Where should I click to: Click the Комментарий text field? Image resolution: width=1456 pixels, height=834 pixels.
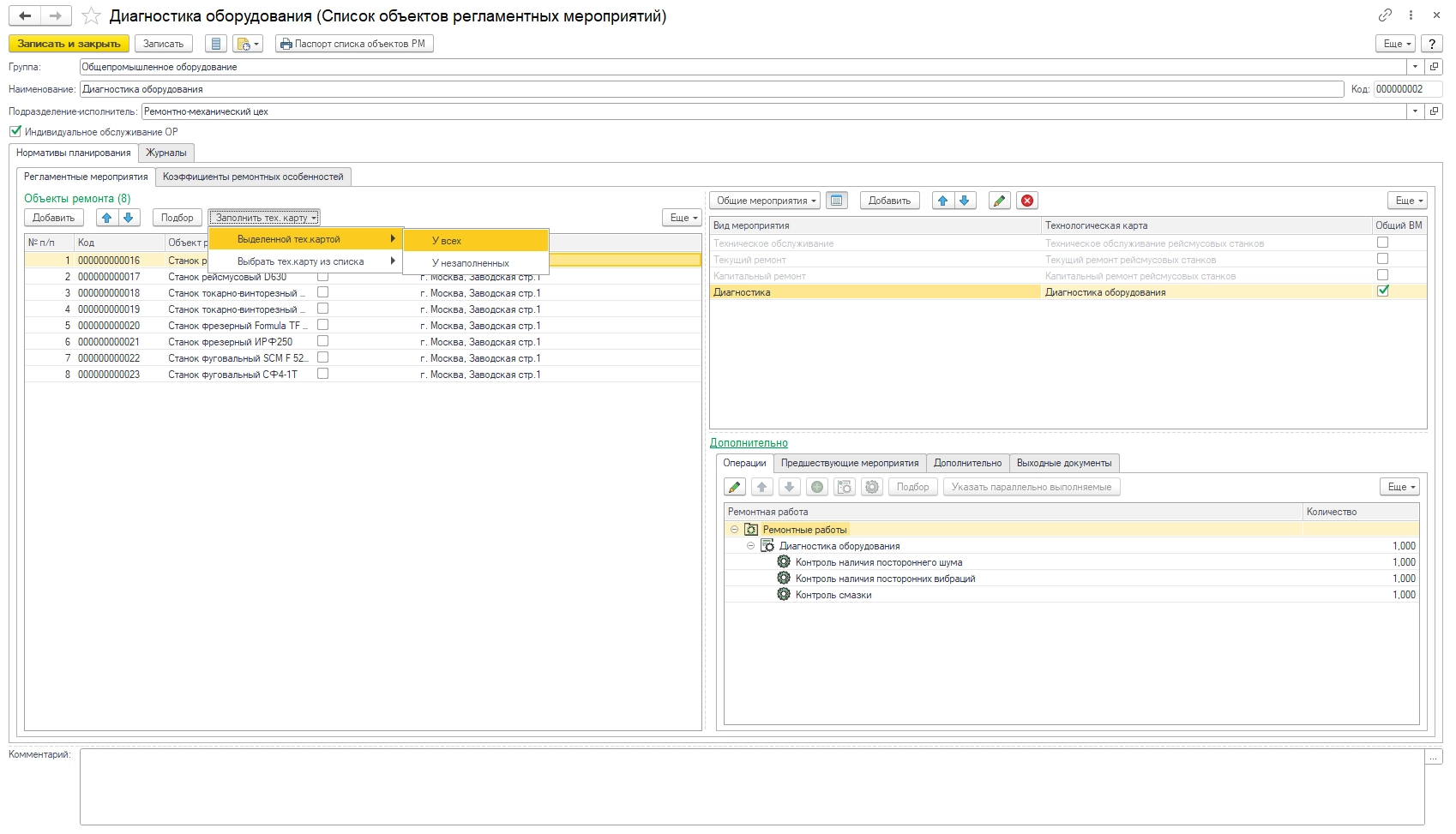[751, 786]
